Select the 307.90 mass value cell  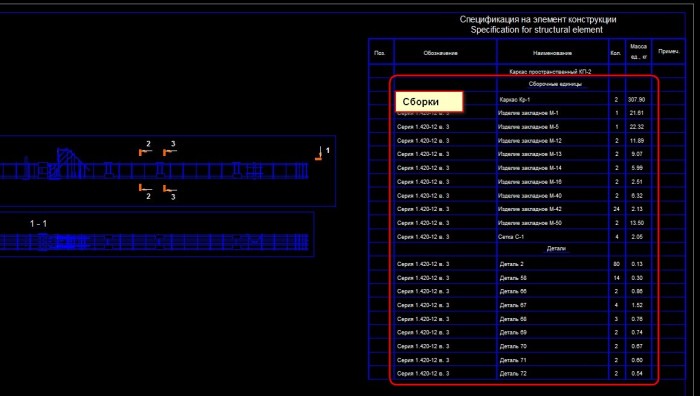pos(637,100)
